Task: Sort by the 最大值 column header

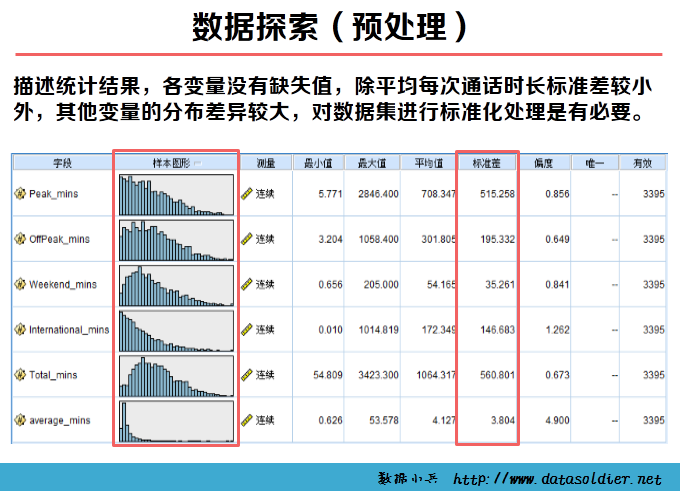Action: [x=372, y=163]
